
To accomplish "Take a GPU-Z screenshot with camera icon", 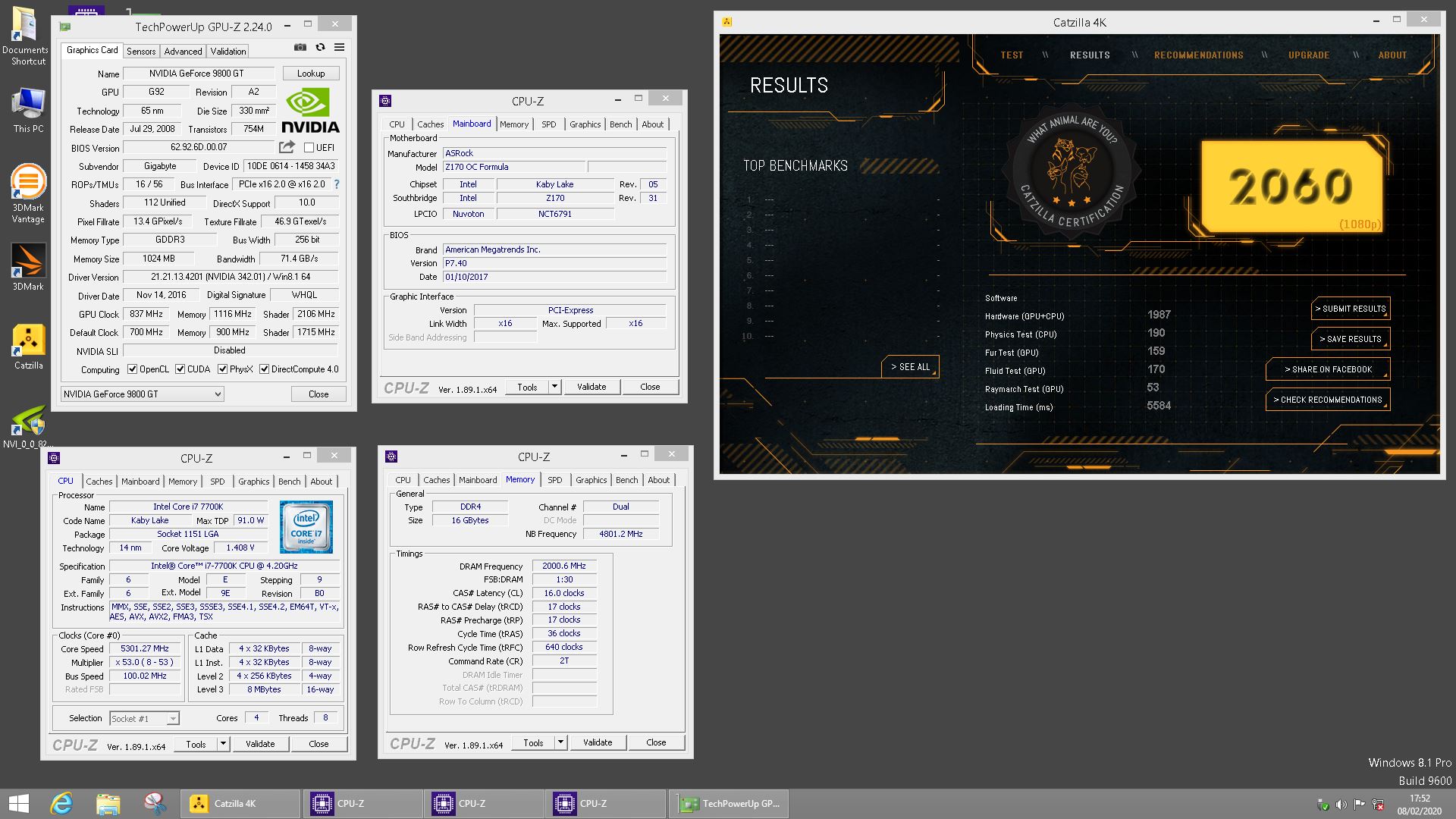I will tap(300, 47).
